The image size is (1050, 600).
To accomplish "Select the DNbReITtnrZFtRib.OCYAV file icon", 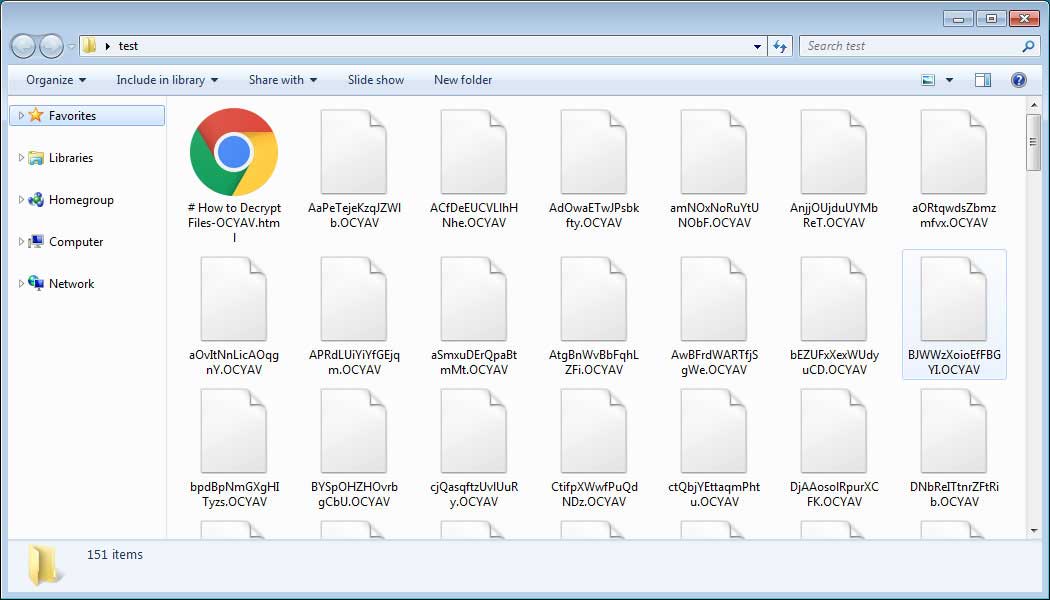I will [954, 431].
